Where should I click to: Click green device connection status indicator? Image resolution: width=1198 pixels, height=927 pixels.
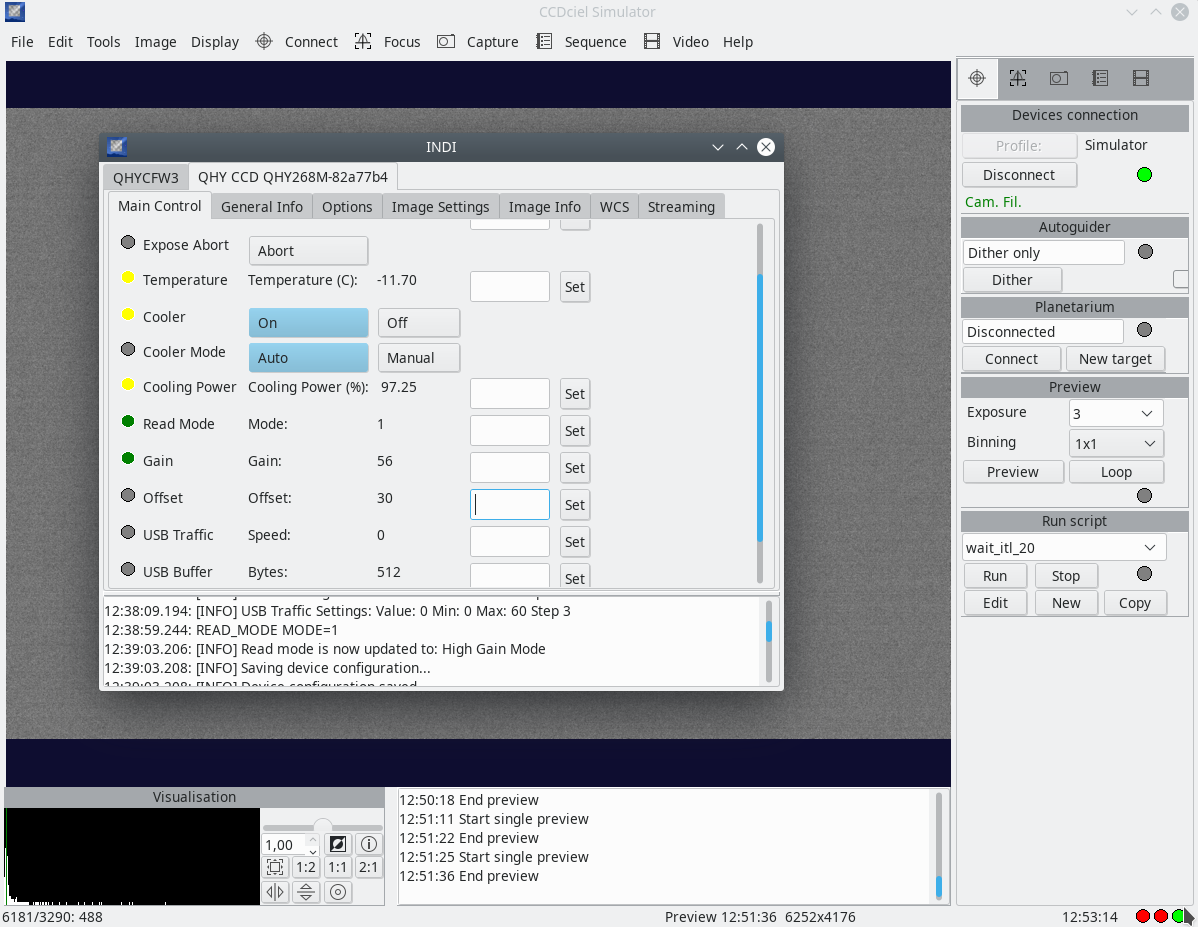1144,175
